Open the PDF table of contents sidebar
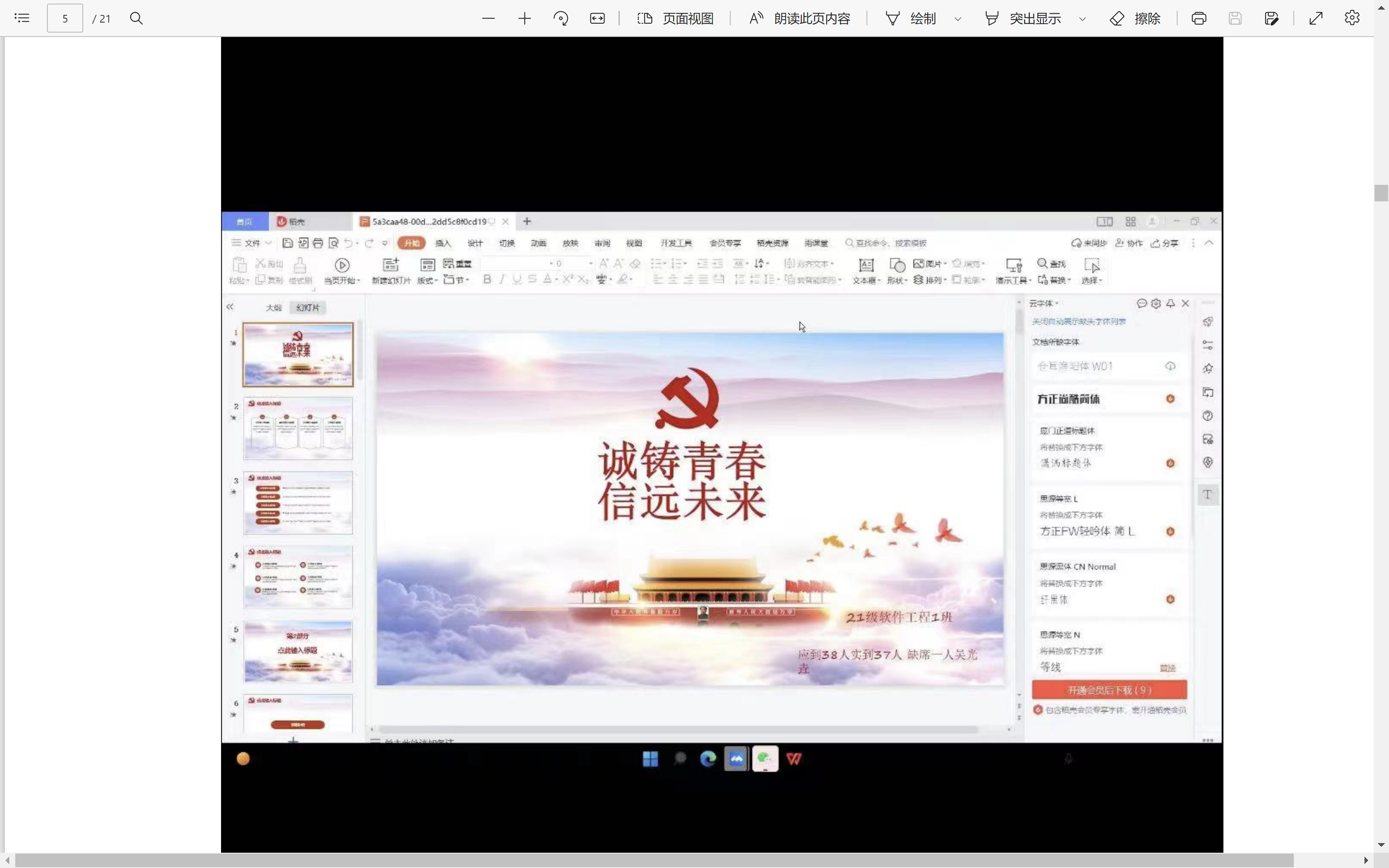 pyautogui.click(x=22, y=18)
